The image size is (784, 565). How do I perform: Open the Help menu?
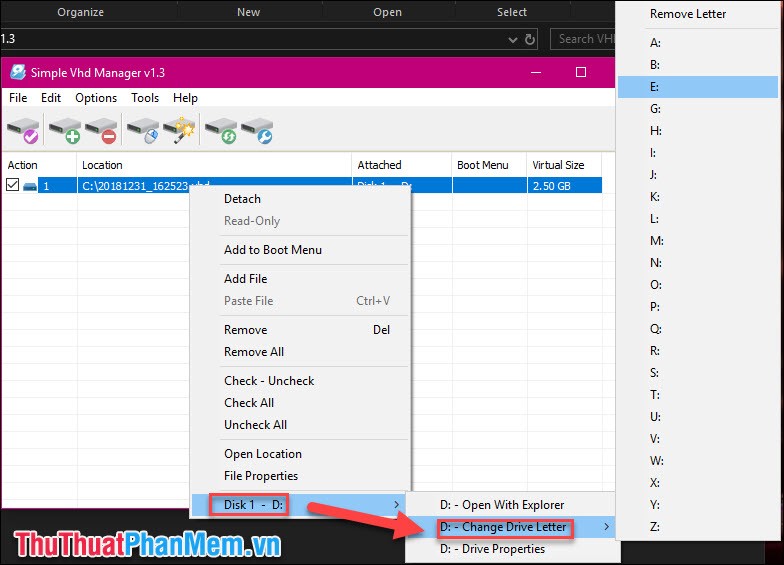click(x=186, y=98)
